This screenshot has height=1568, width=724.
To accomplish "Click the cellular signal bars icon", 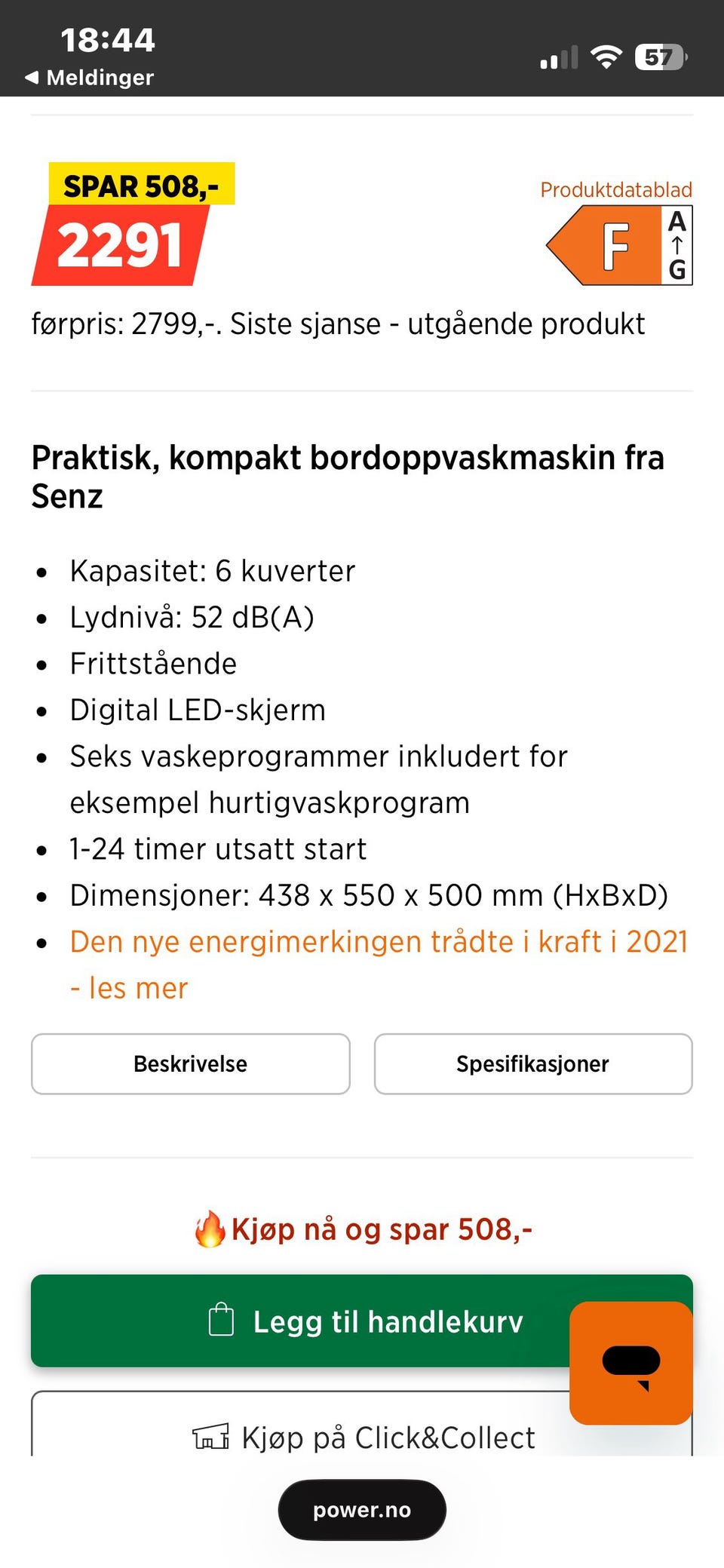I will (x=559, y=57).
